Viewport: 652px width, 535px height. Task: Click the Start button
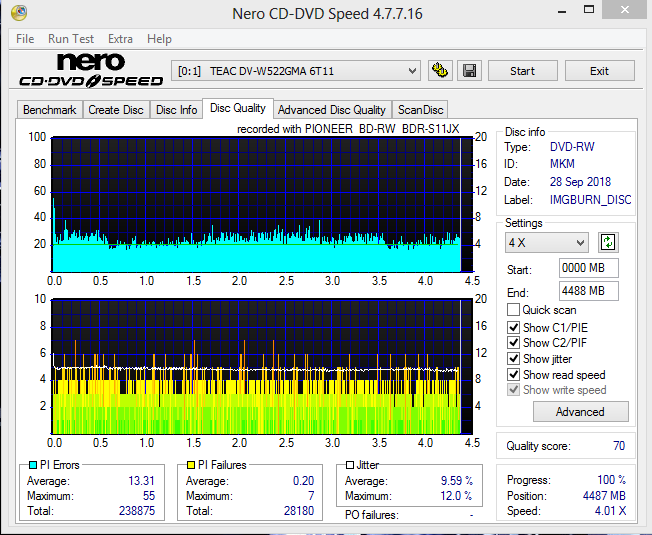(523, 71)
